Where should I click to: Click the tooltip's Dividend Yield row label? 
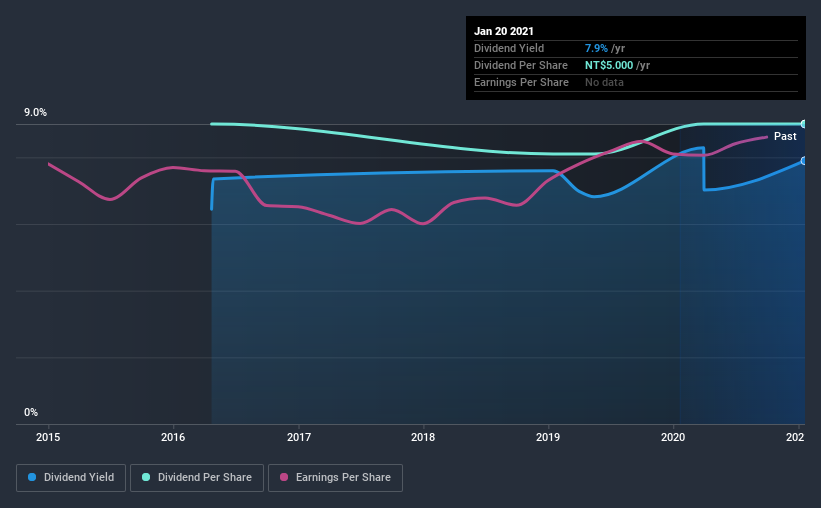[x=509, y=48]
